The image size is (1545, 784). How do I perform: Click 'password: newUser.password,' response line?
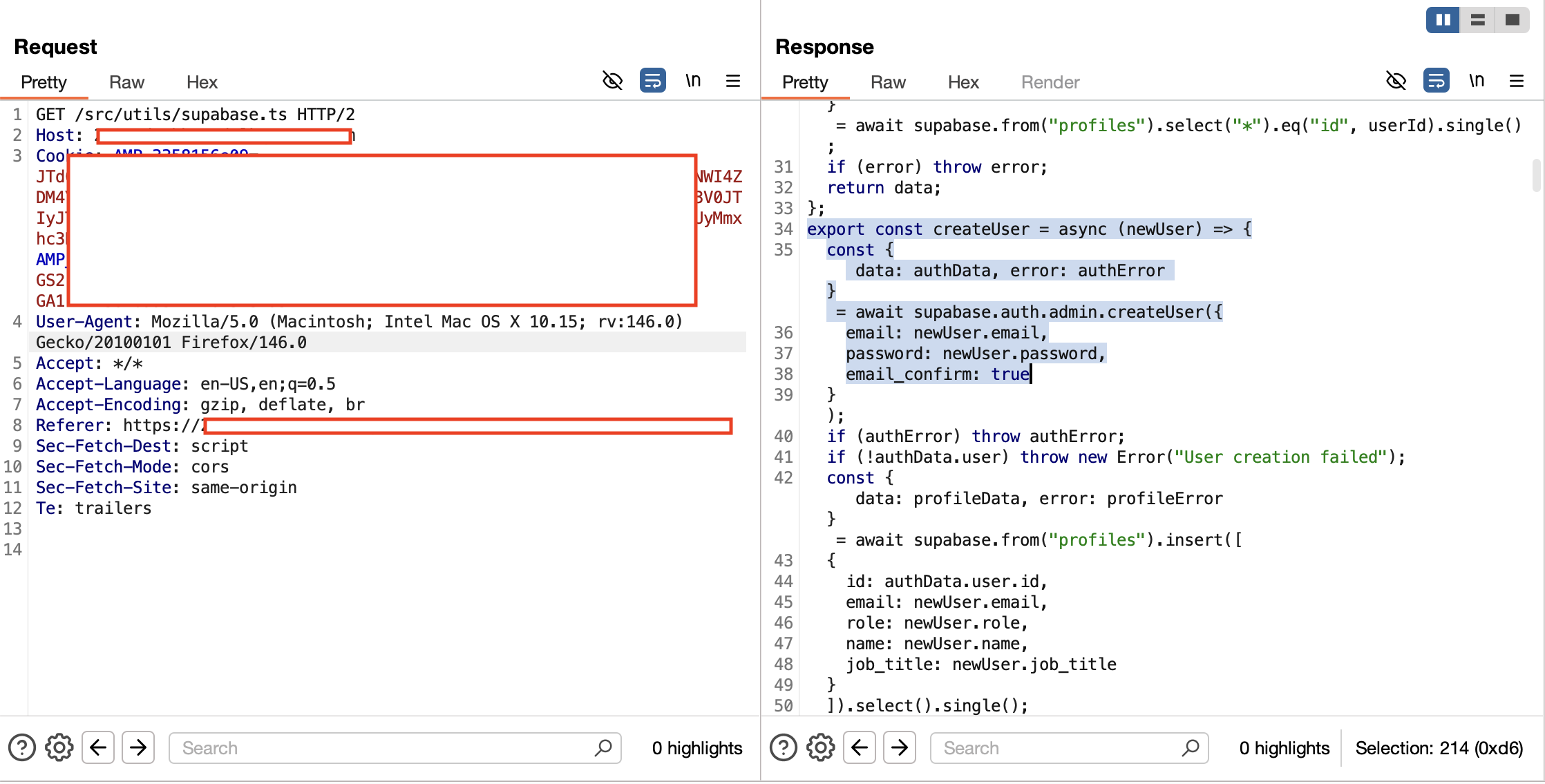click(x=976, y=354)
